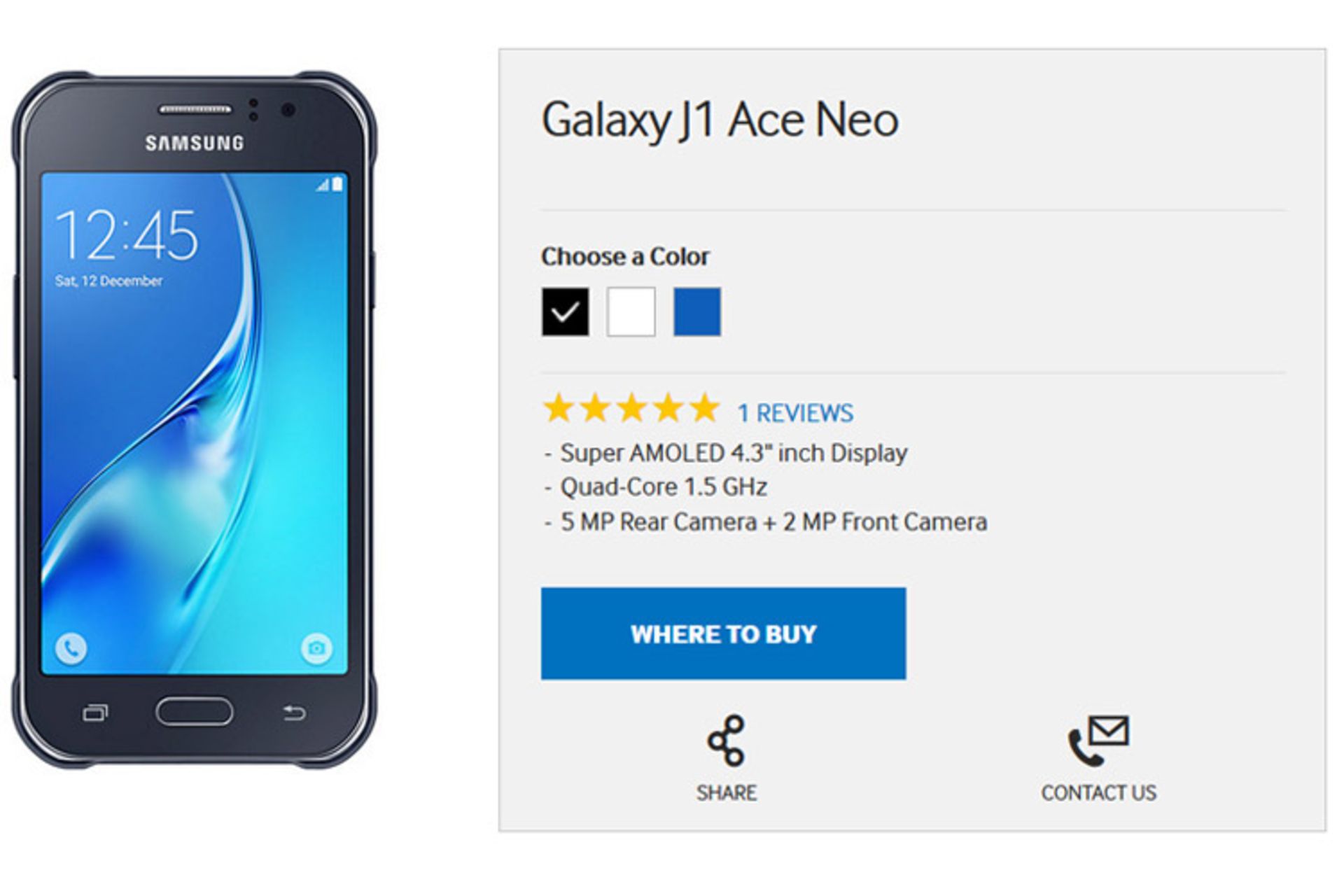Click the Samsung logo on the phone
Image resolution: width=1344 pixels, height=896 pixels.
click(x=195, y=143)
